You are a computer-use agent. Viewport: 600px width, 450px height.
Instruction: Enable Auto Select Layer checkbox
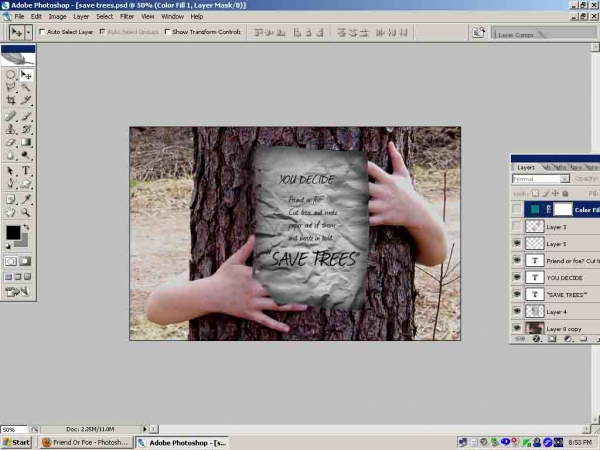(42, 32)
